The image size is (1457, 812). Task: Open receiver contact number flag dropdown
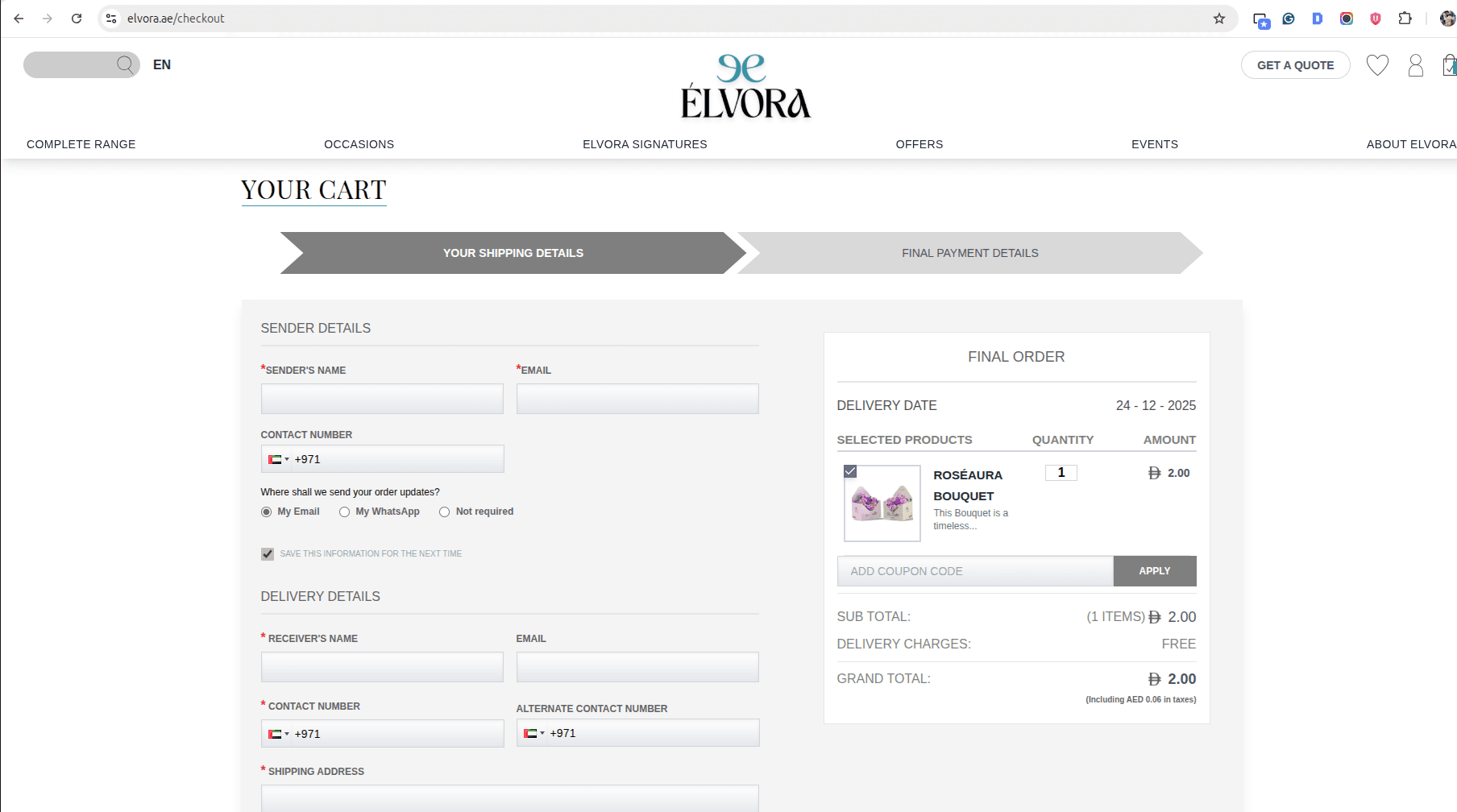(277, 733)
